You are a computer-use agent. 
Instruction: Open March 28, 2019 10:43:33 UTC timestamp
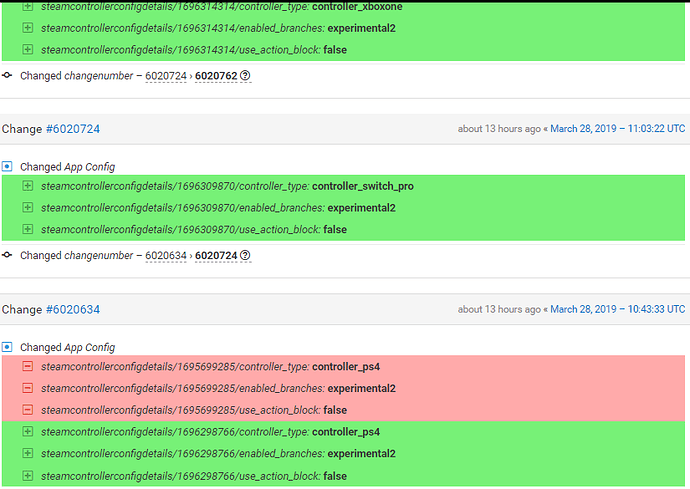click(x=617, y=309)
